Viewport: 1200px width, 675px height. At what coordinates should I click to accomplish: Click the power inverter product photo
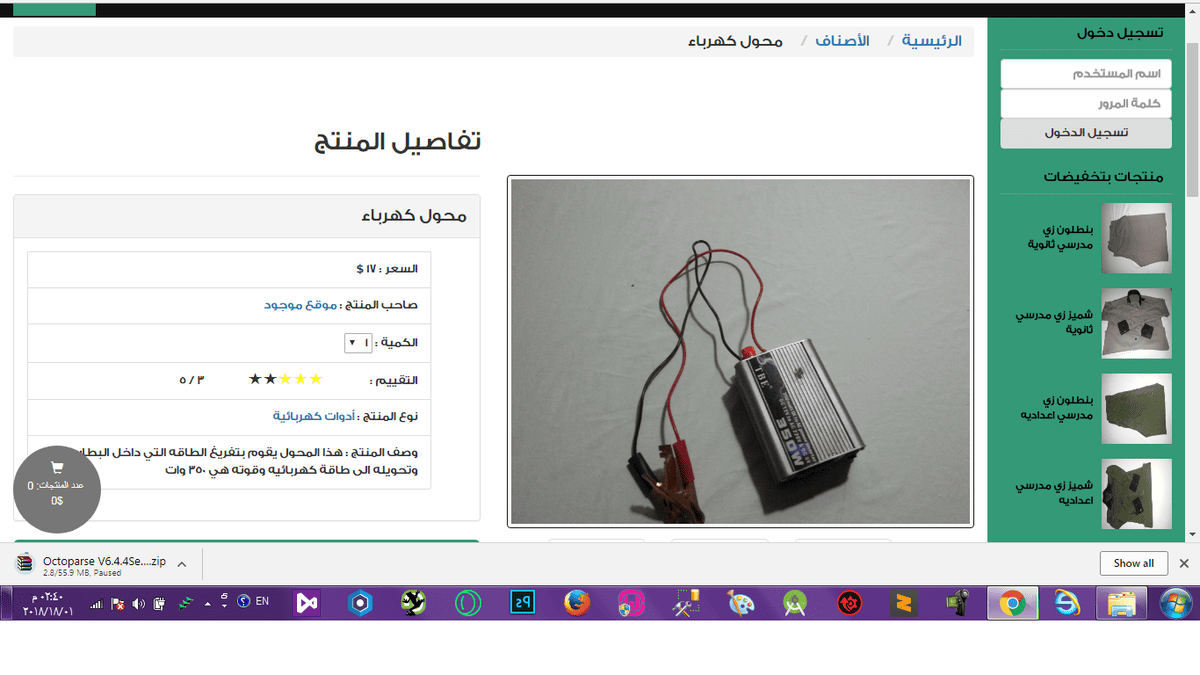(x=740, y=352)
